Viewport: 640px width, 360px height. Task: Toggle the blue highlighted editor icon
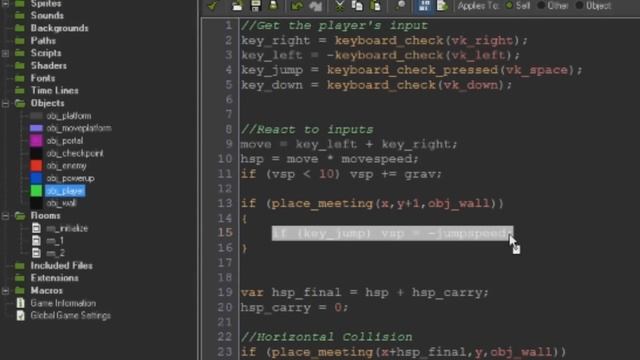coord(424,6)
